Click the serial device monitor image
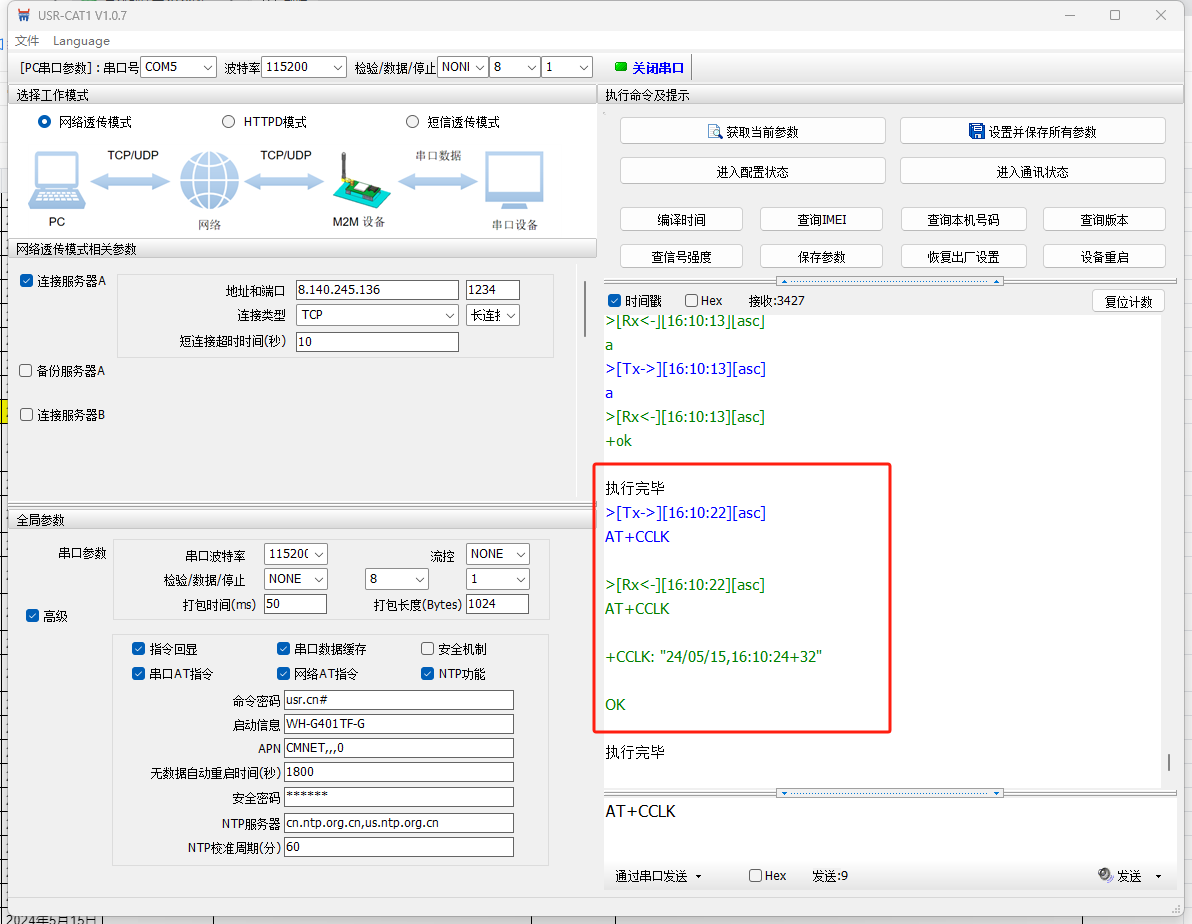Screen dimensions: 1192x924 (514, 183)
